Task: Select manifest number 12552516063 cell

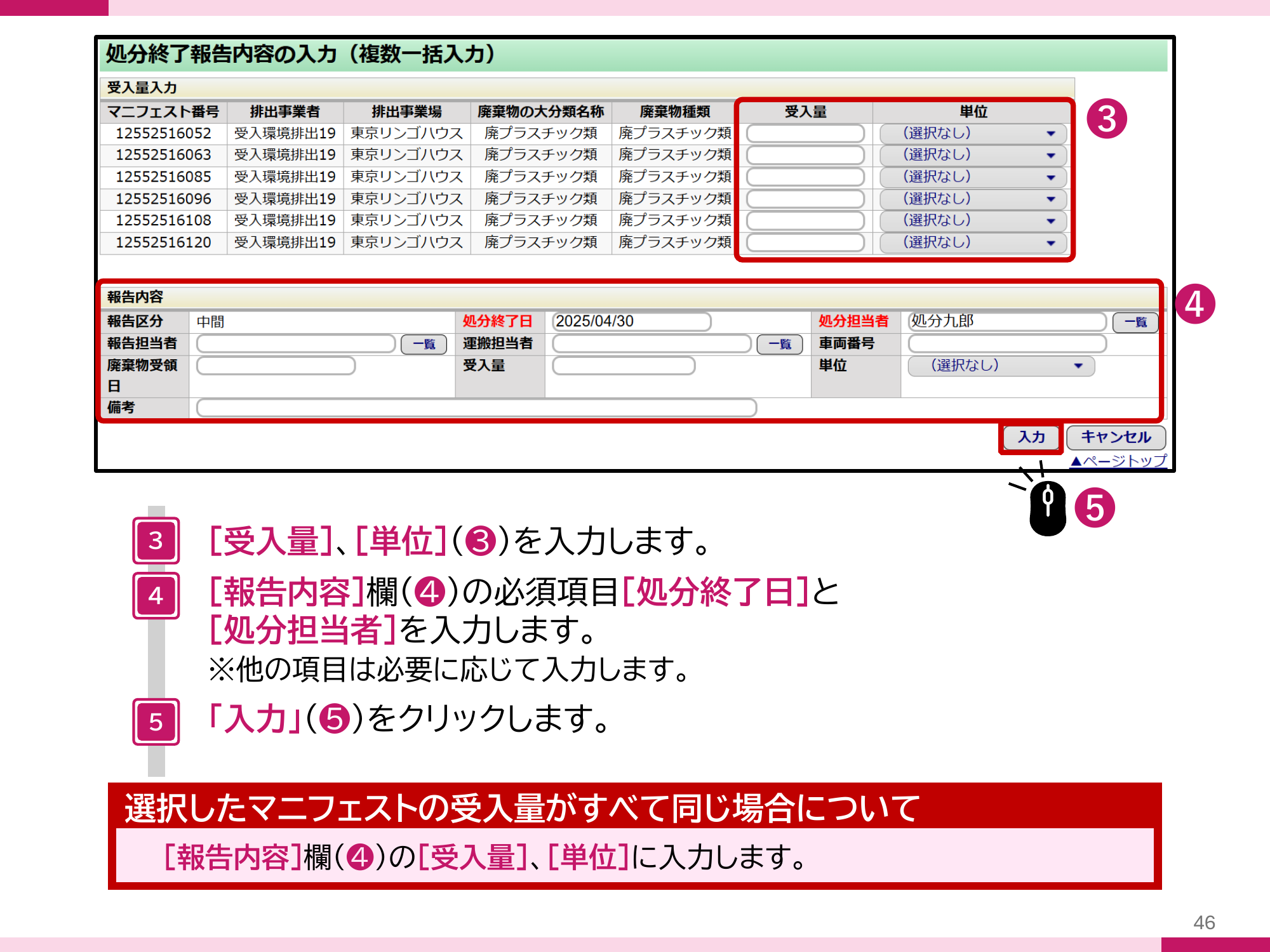Action: click(x=163, y=155)
